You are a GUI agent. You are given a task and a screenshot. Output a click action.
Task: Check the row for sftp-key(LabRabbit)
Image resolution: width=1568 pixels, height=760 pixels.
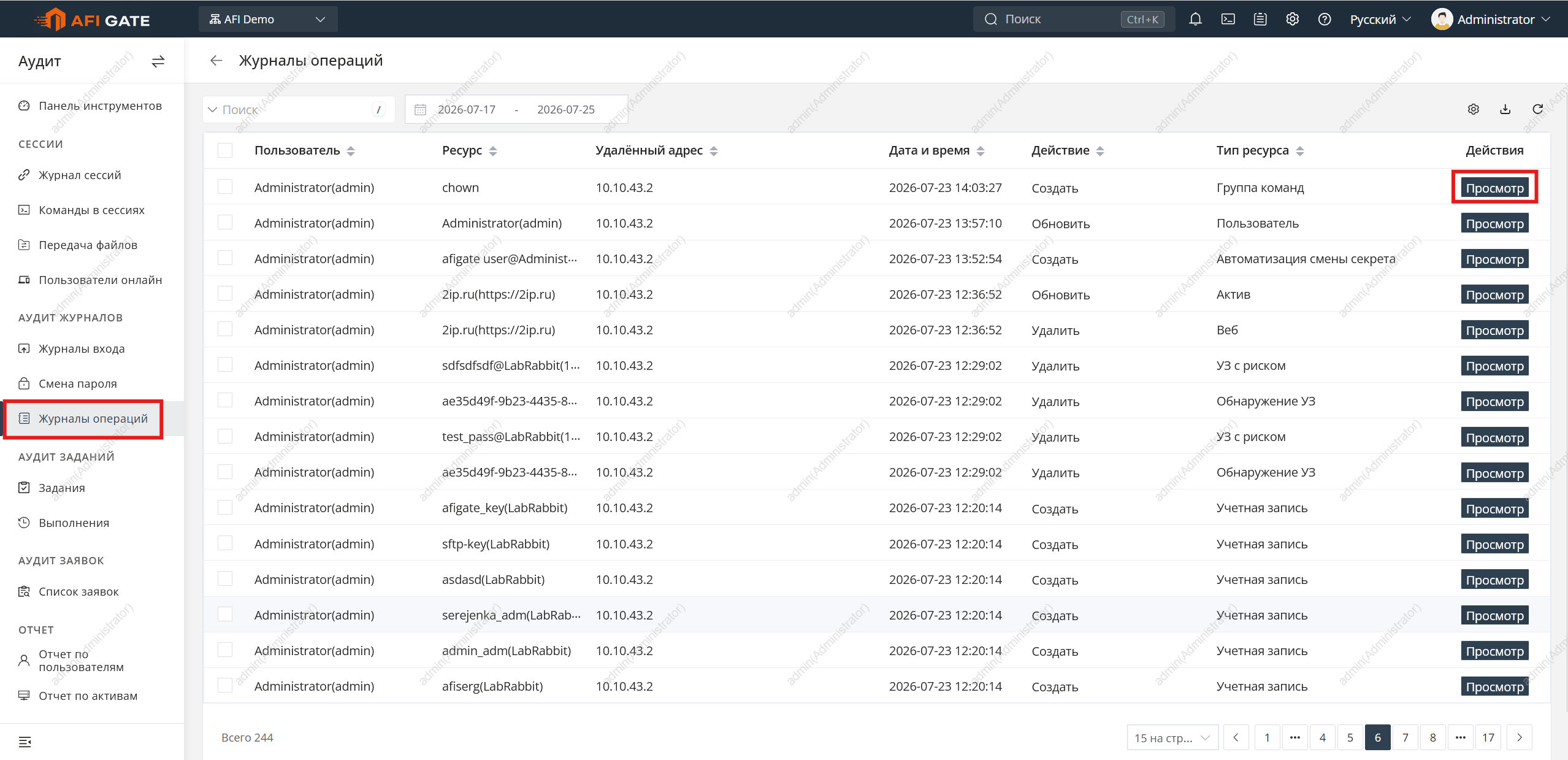(225, 543)
